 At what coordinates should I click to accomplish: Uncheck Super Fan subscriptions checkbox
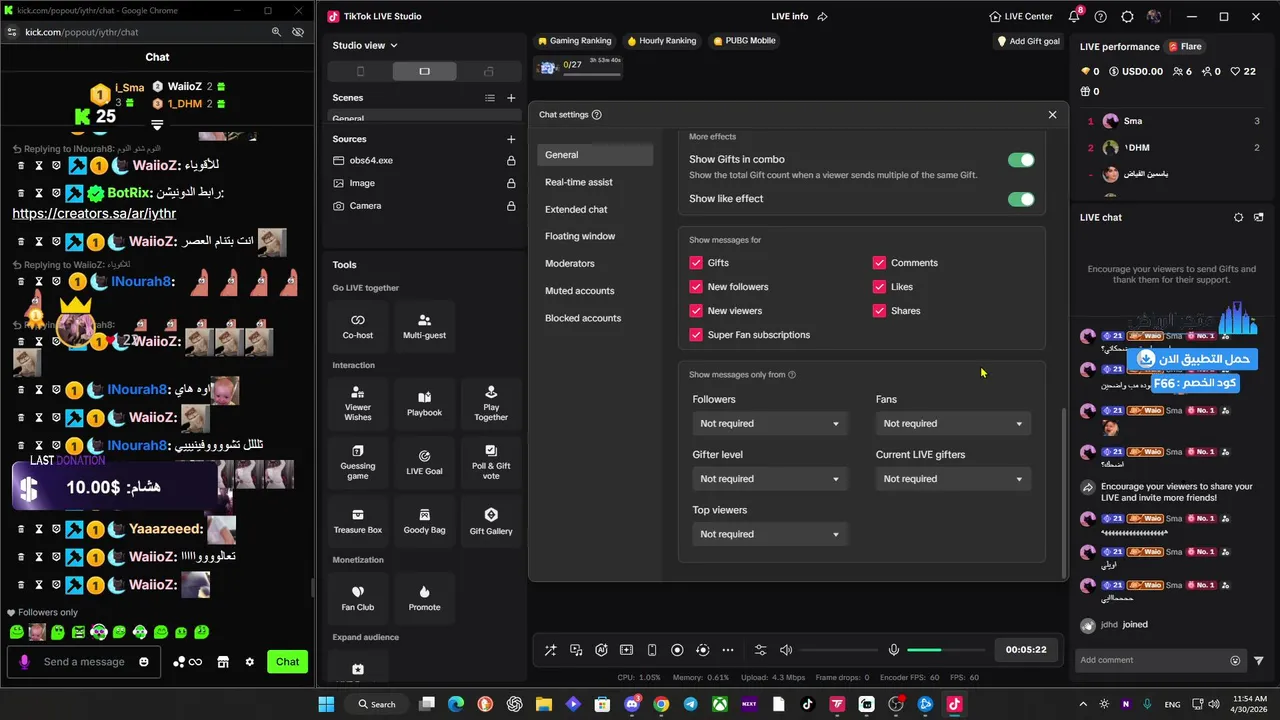click(696, 335)
